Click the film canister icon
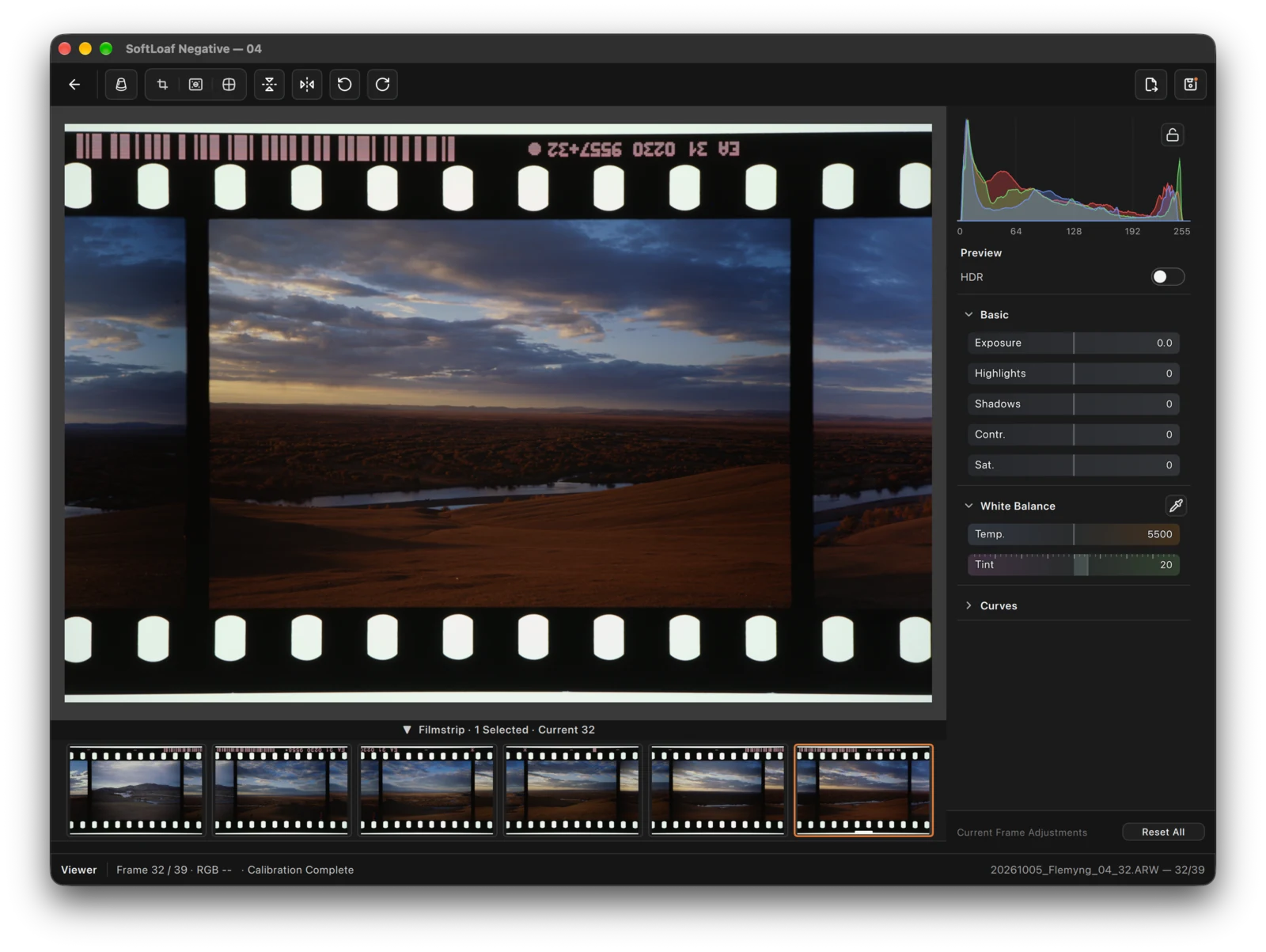This screenshot has width=1266, height=952. coord(121,85)
